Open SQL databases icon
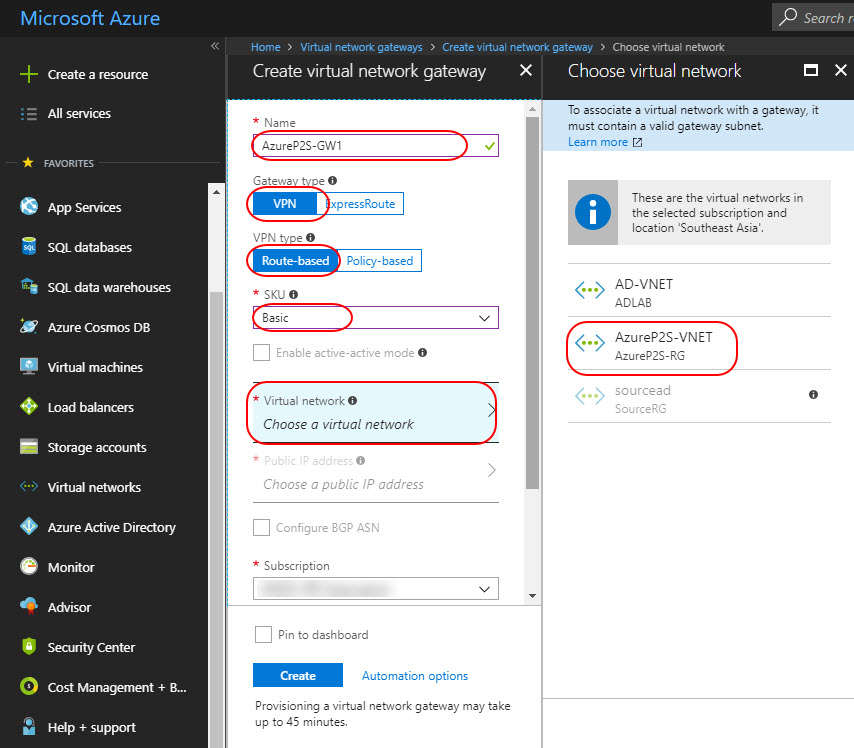The width and height of the screenshot is (854, 748). (29, 246)
